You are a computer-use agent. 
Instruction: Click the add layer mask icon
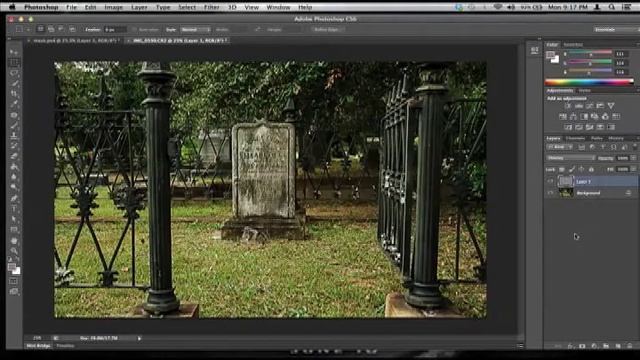pos(582,346)
